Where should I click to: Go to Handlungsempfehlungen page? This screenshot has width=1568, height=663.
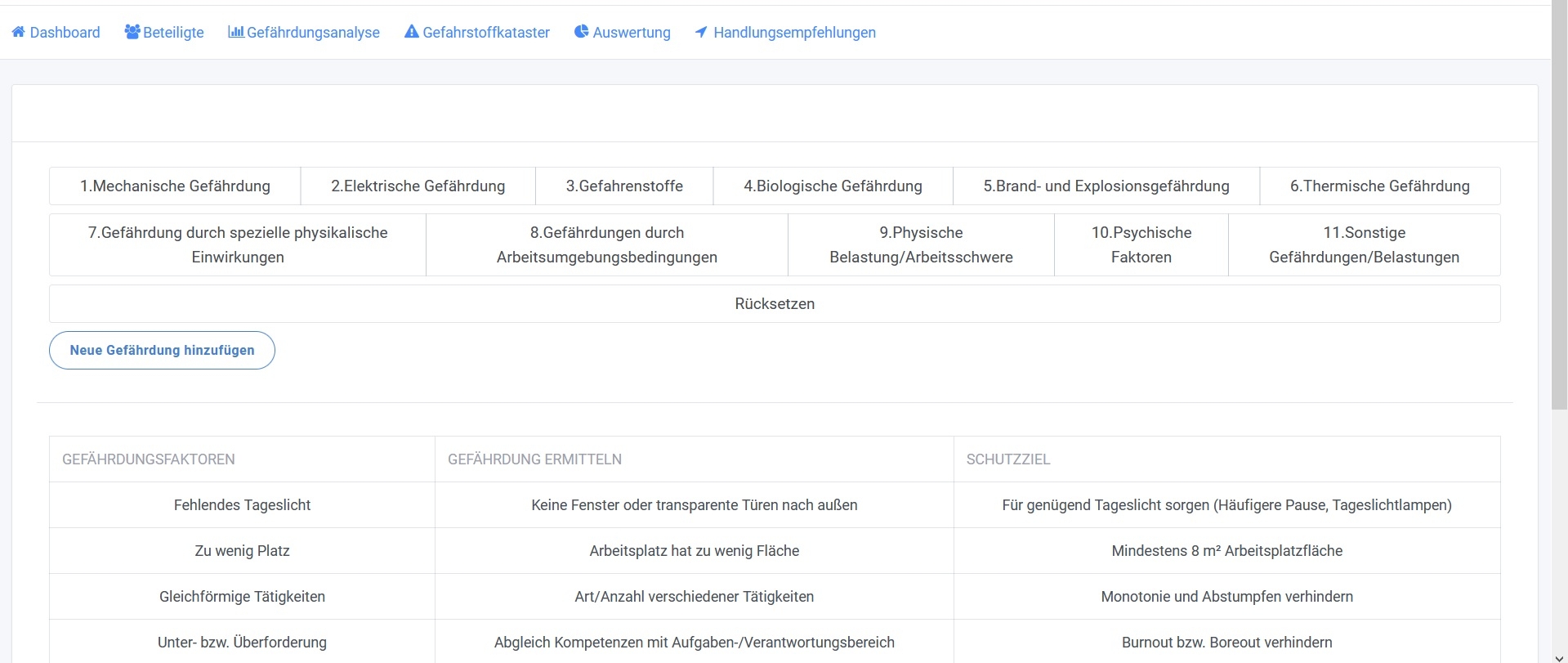(x=794, y=33)
